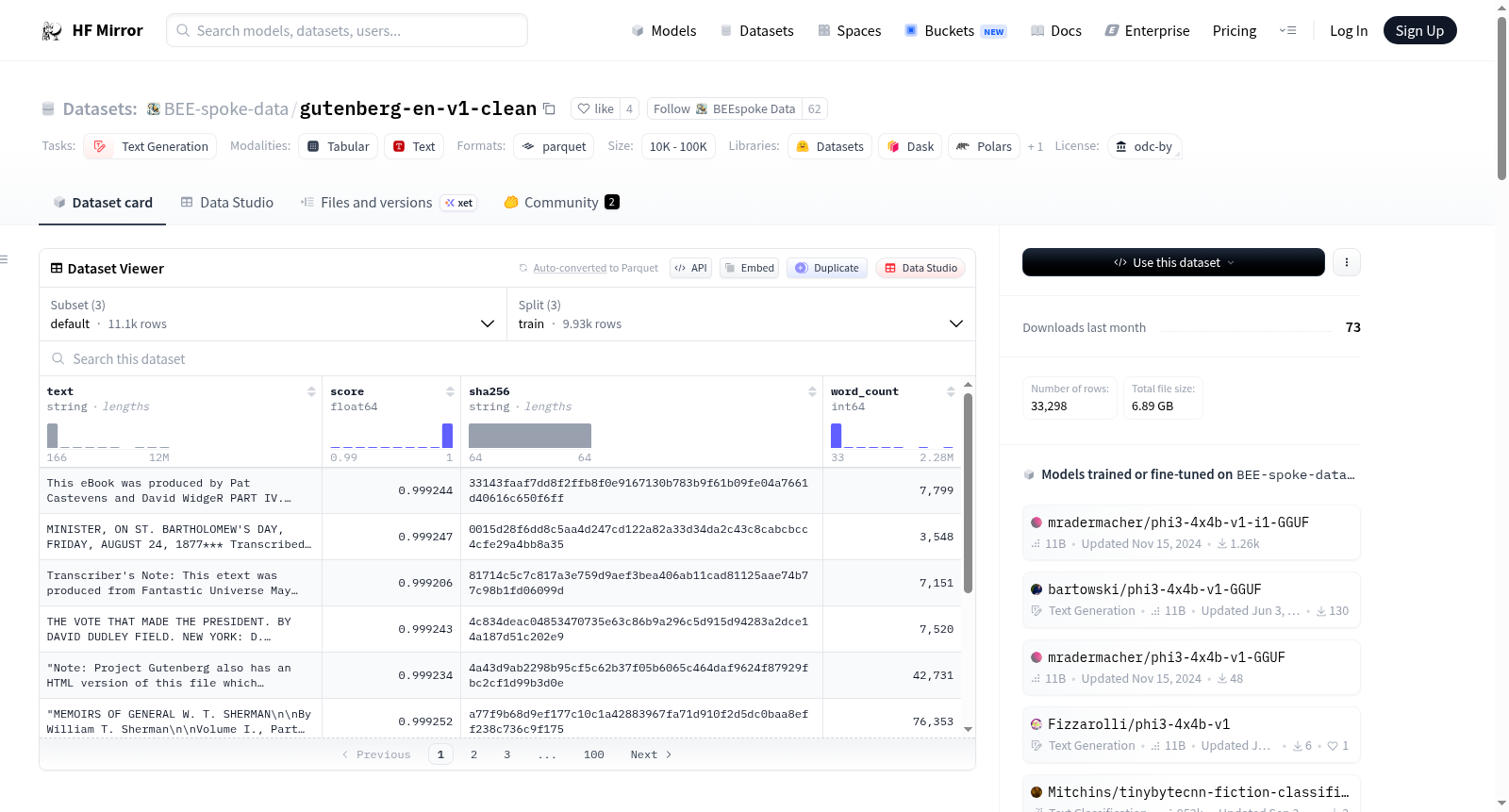1509x812 pixels.
Task: Open the Data Studio tab
Action: pyautogui.click(x=227, y=203)
